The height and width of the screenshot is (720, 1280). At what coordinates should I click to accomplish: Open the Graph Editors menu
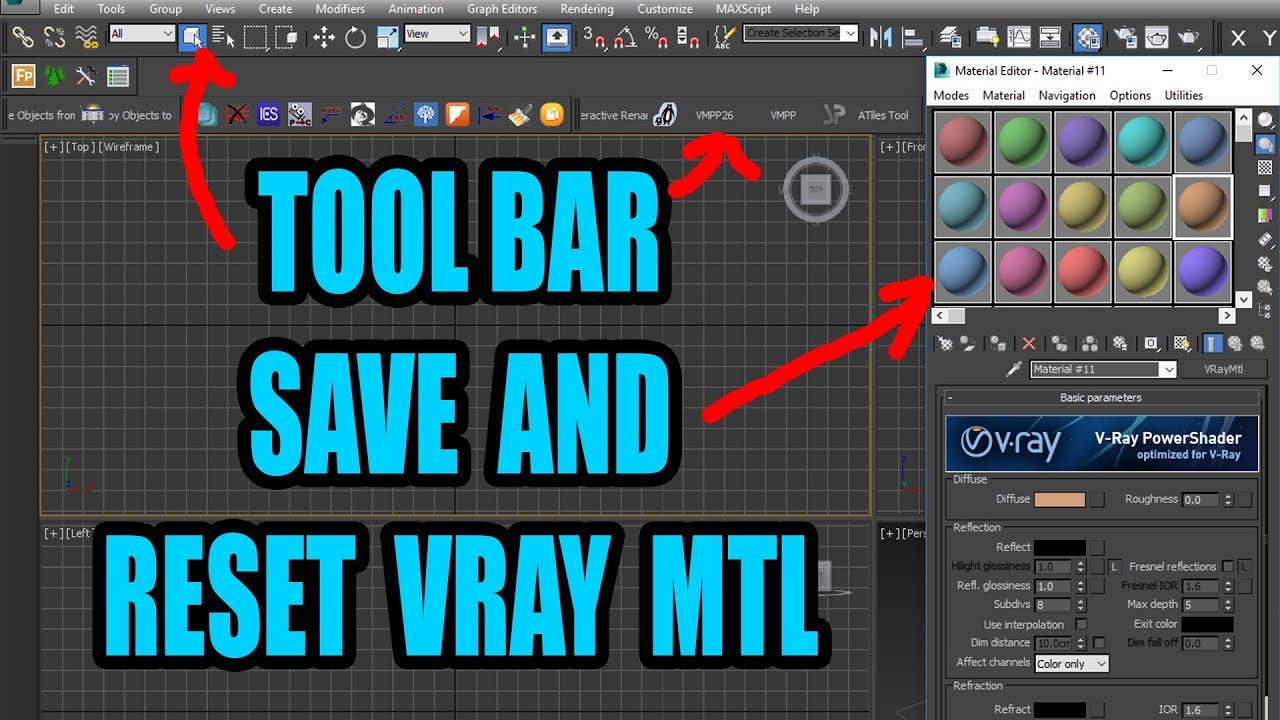click(504, 9)
